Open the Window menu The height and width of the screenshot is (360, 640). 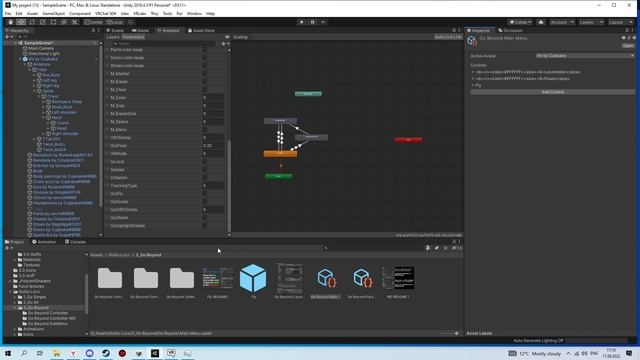tap(194, 13)
